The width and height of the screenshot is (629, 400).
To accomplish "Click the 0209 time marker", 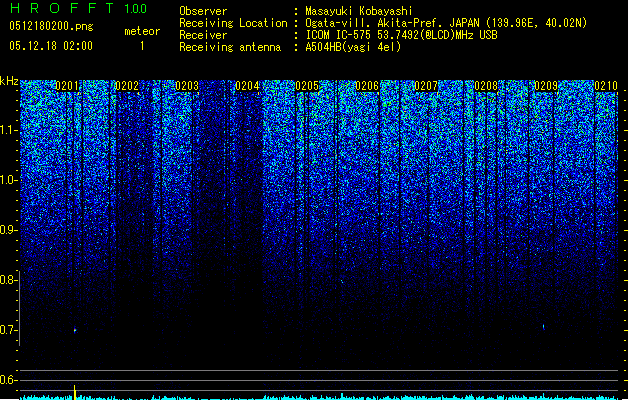I will click(x=546, y=86).
